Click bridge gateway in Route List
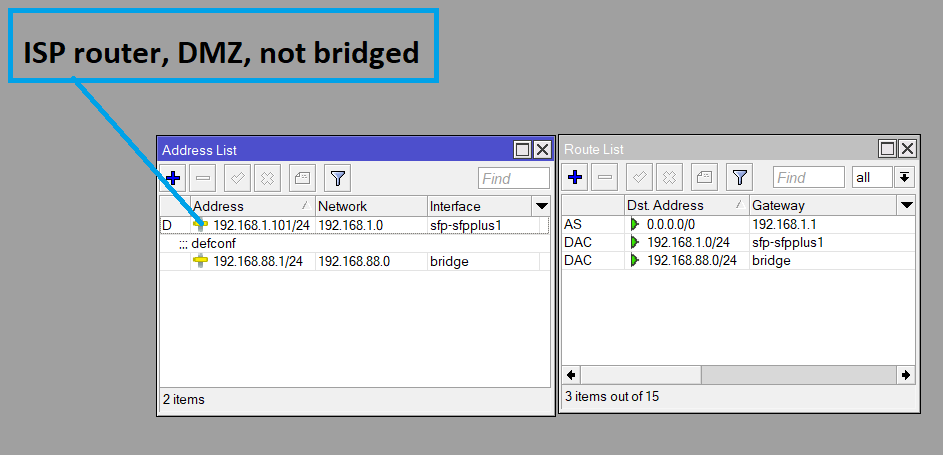 click(771, 261)
